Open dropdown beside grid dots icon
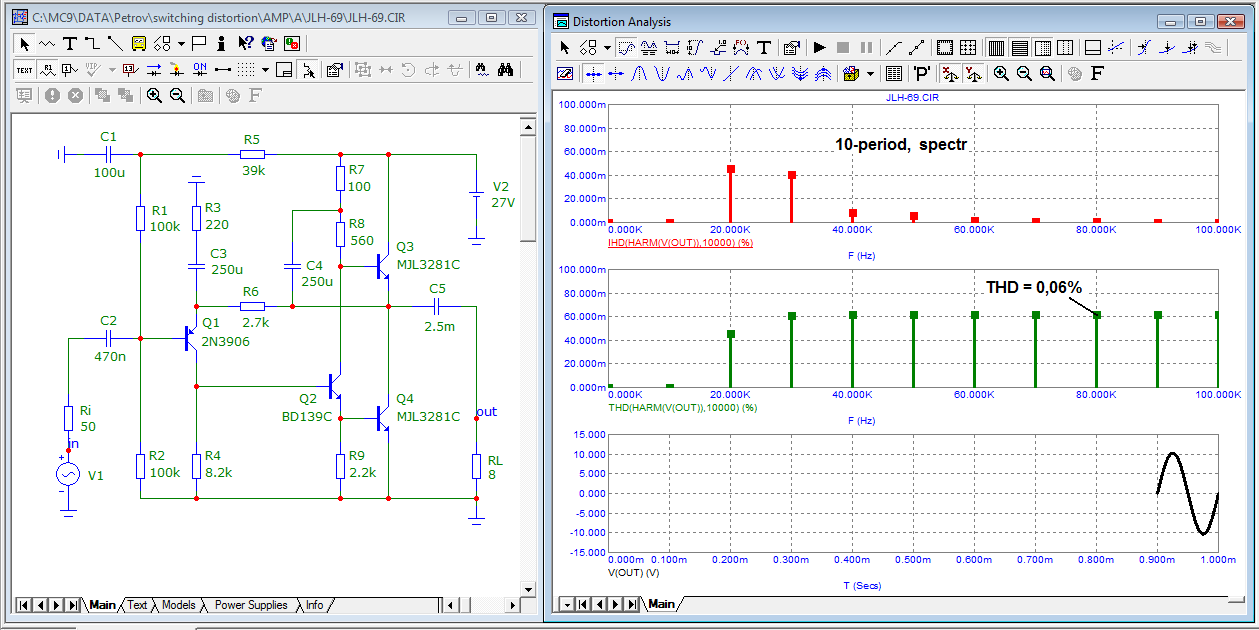 coord(265,70)
